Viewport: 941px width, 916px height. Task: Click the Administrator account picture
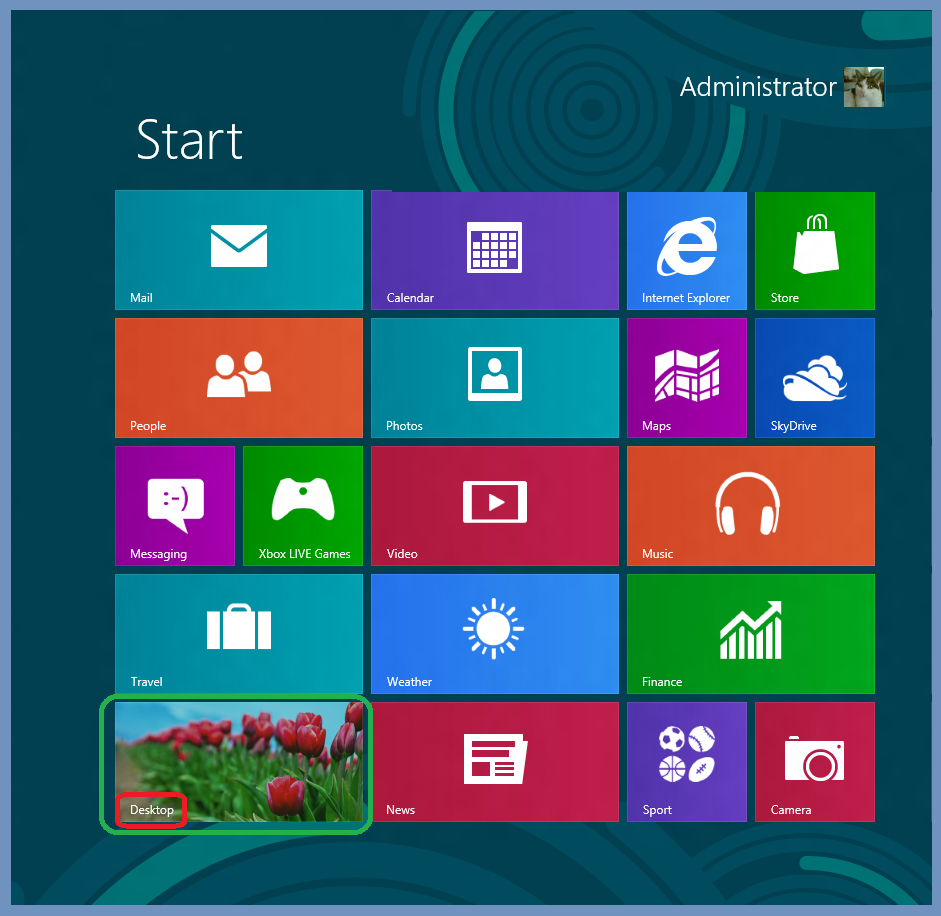coord(864,87)
